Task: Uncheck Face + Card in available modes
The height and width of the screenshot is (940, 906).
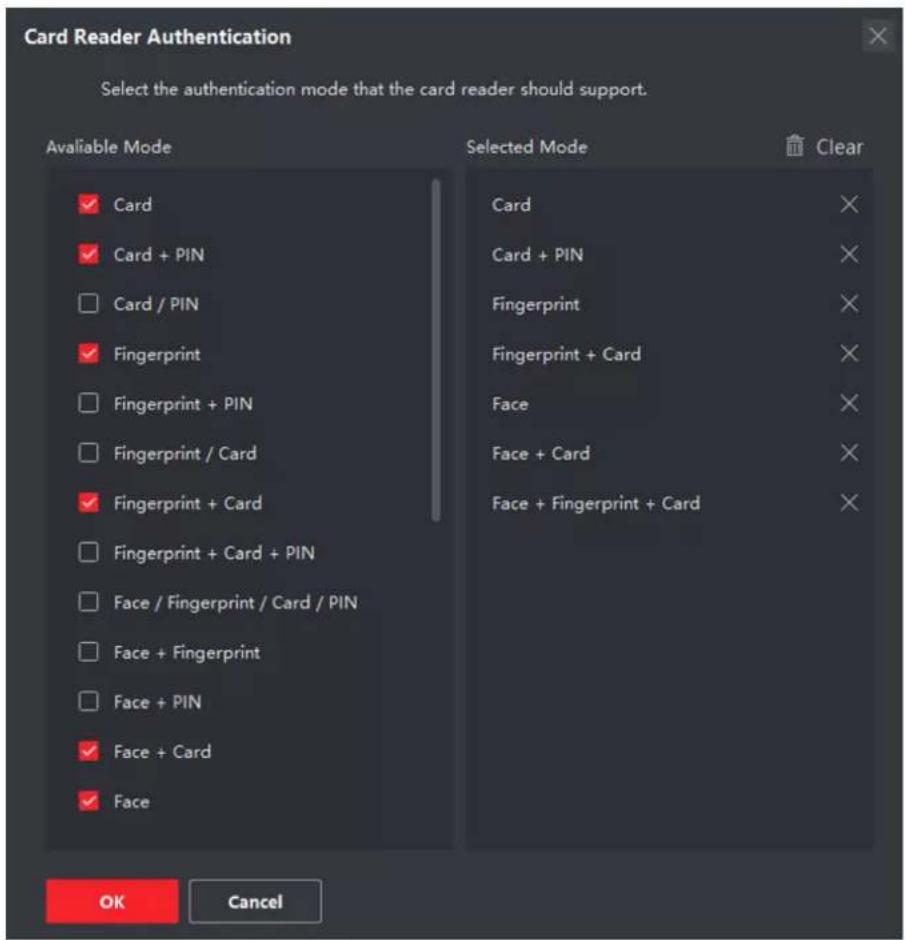Action: point(88,752)
